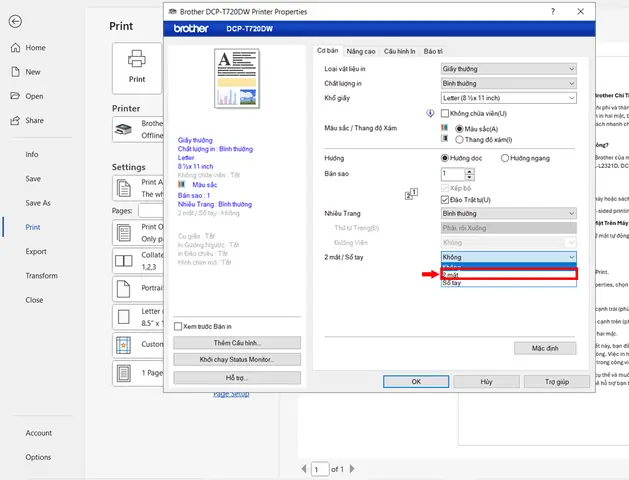Image resolution: width=629 pixels, height=480 pixels.
Task: Click Hỗ trợ support button
Action: coord(237,378)
